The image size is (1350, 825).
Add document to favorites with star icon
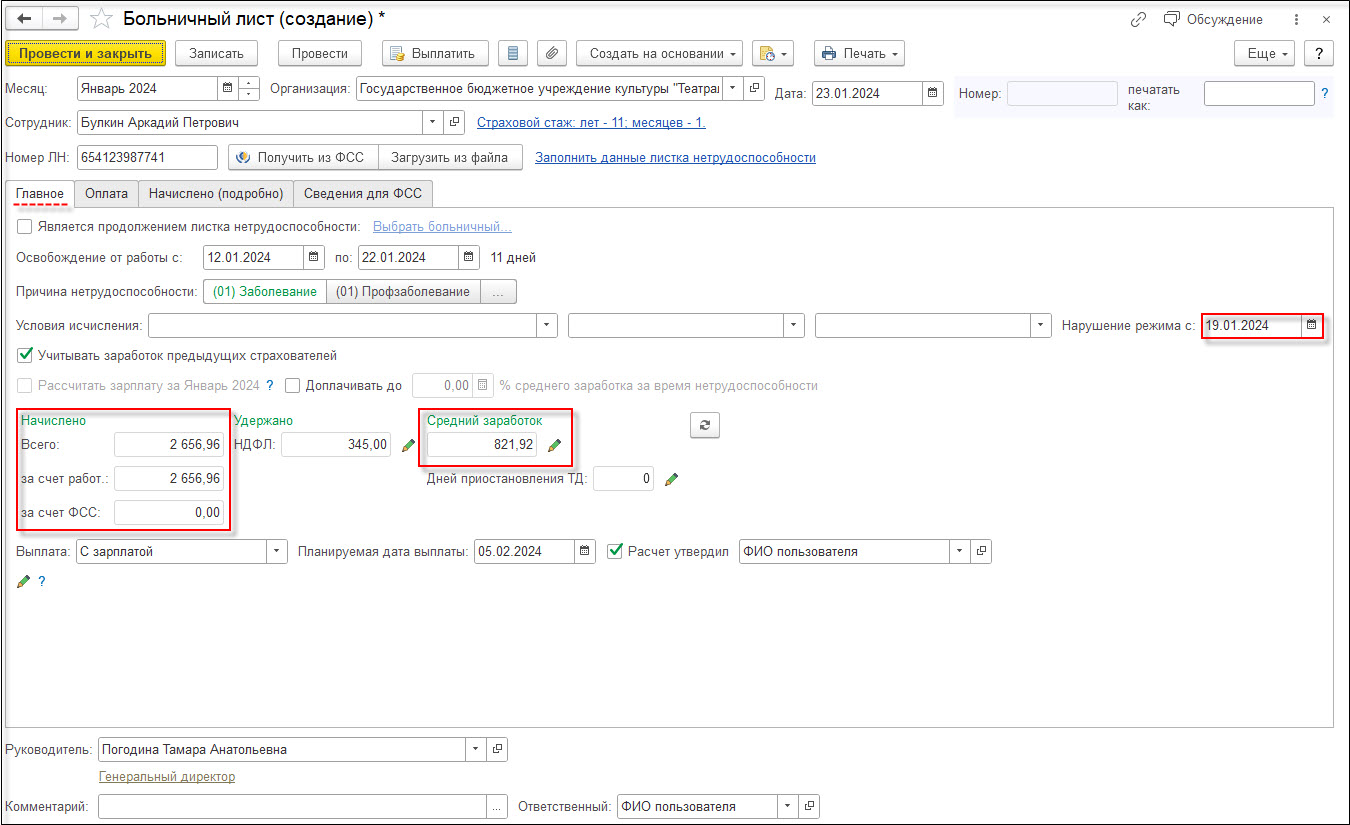[100, 19]
